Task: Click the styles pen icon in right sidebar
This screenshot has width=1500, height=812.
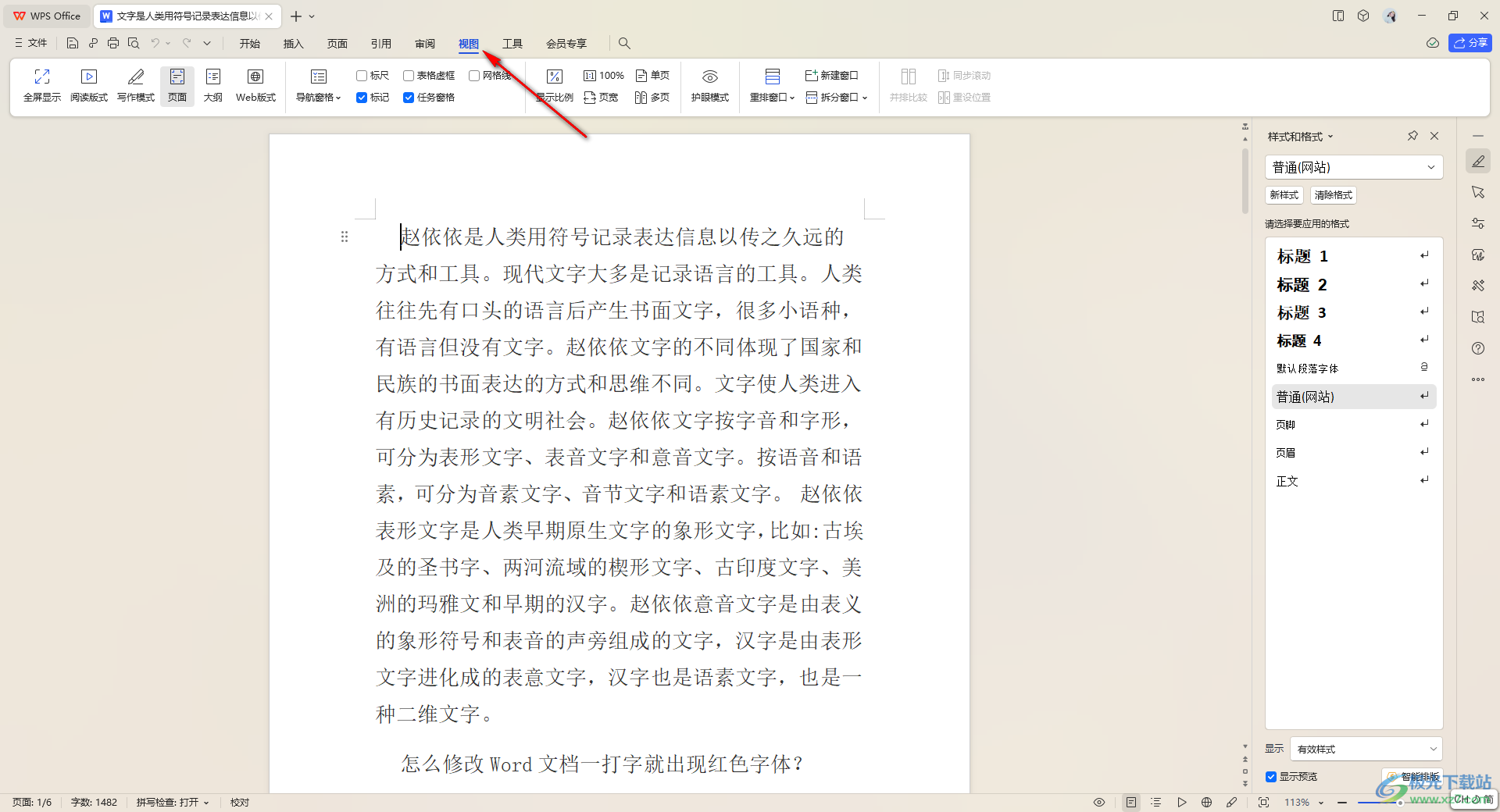Action: 1477,161
